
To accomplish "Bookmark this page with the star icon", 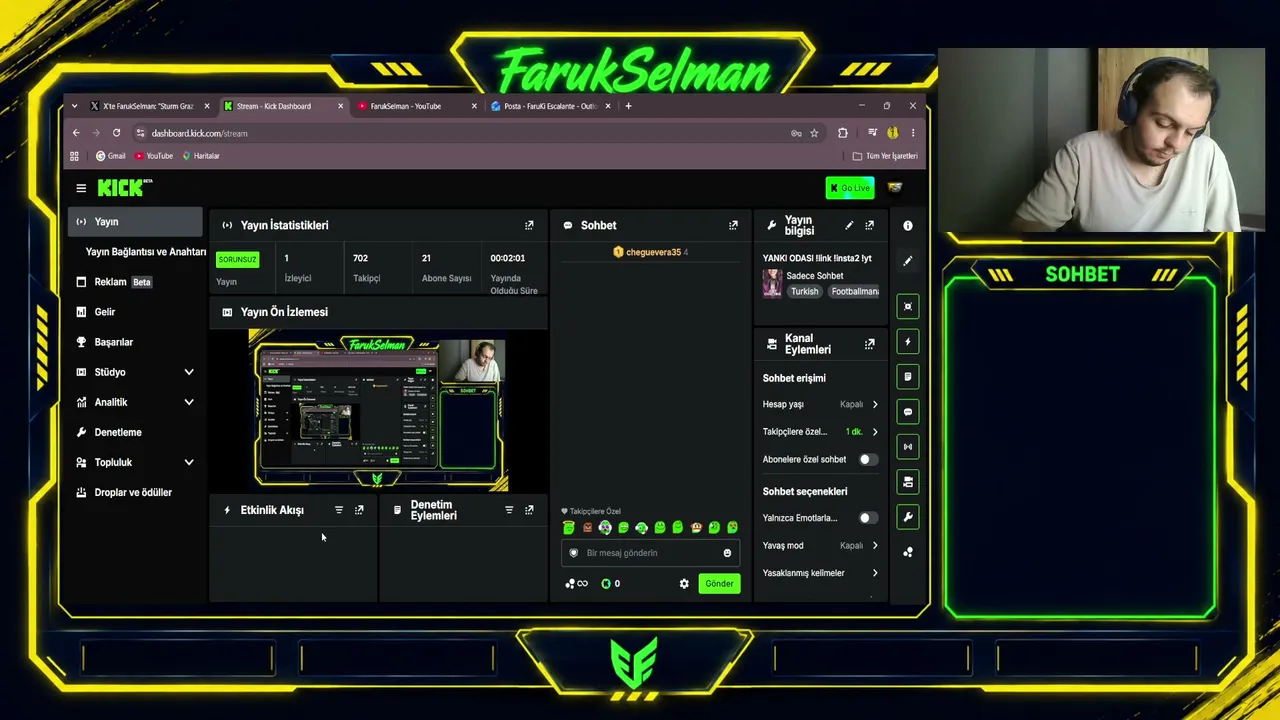I will click(x=814, y=133).
